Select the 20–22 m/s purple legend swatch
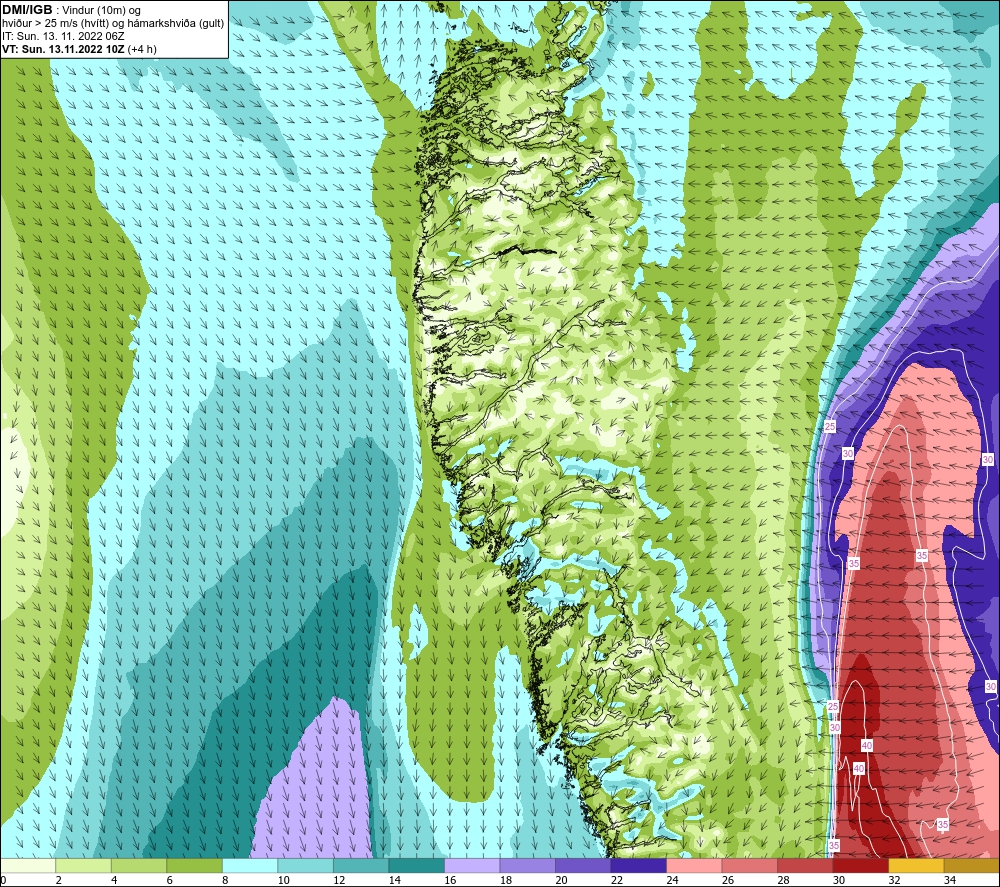The height and width of the screenshot is (887, 1000). coord(583,865)
